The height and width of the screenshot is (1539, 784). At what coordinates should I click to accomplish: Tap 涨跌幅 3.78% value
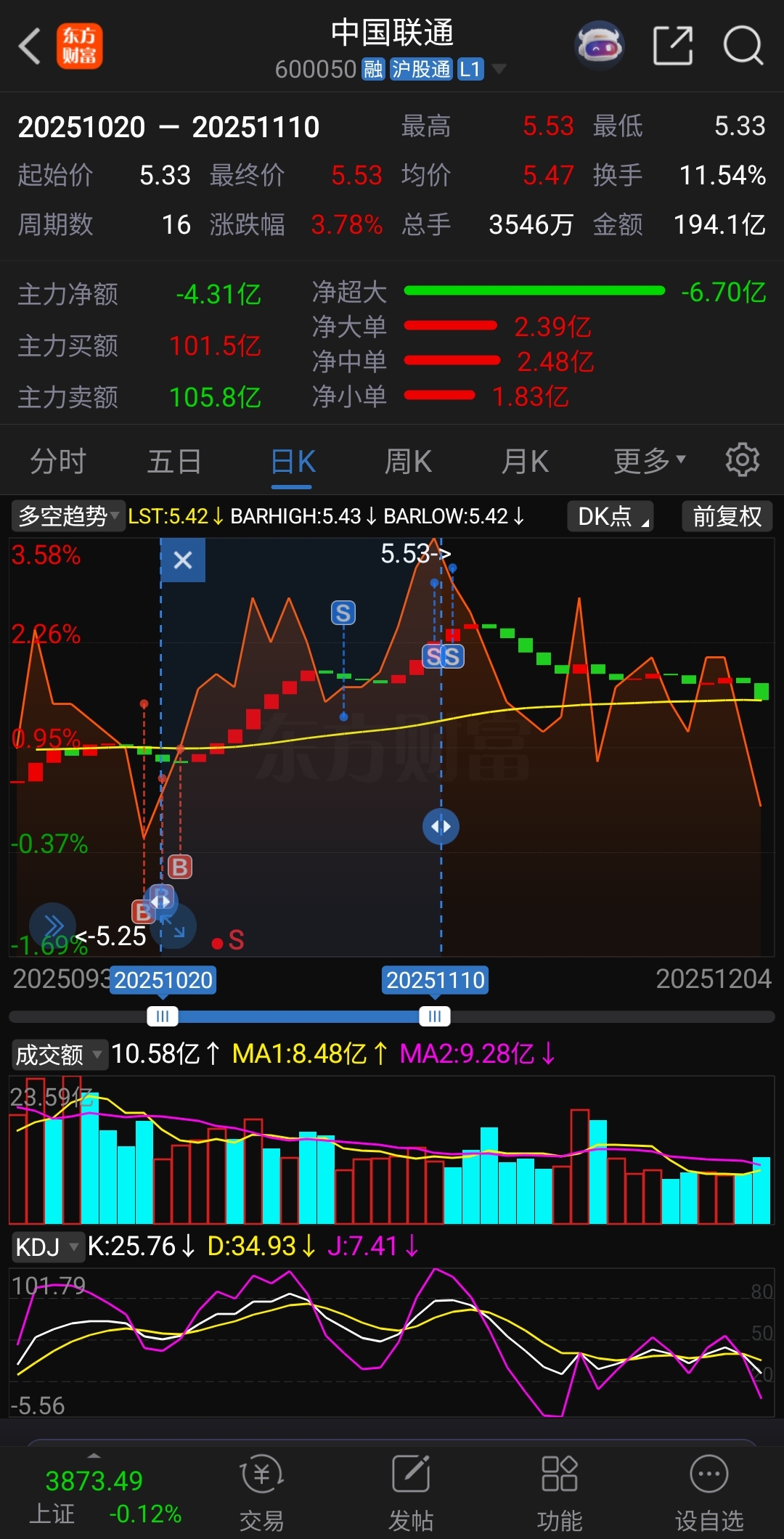(347, 224)
